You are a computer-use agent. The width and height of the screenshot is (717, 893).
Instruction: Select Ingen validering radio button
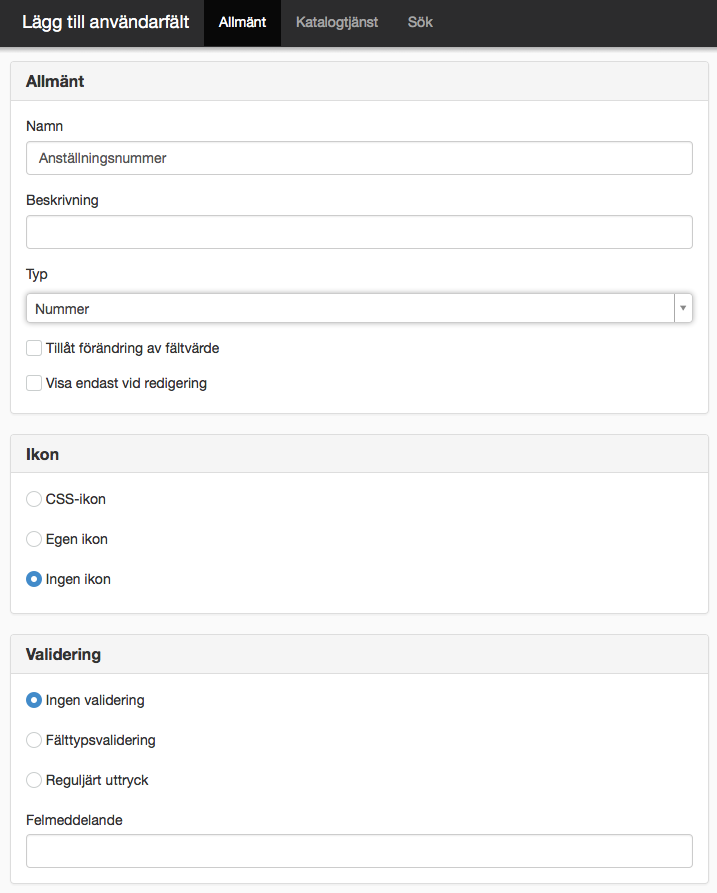34,700
